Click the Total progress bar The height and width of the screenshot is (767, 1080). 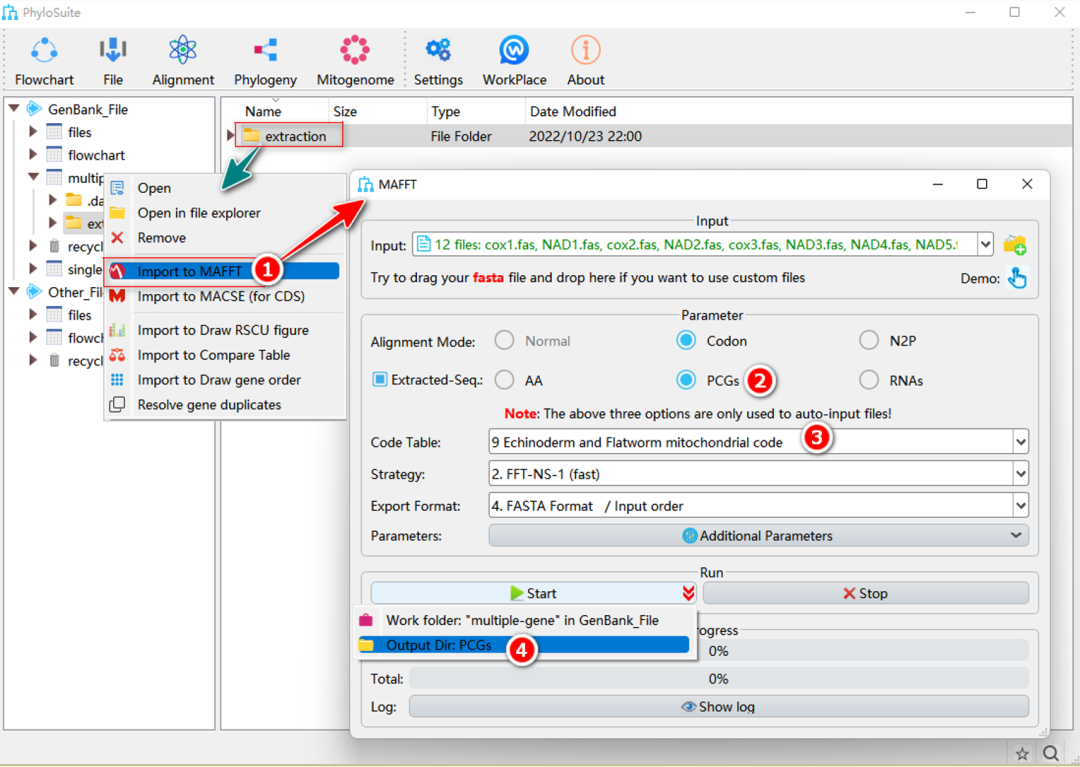[719, 678]
